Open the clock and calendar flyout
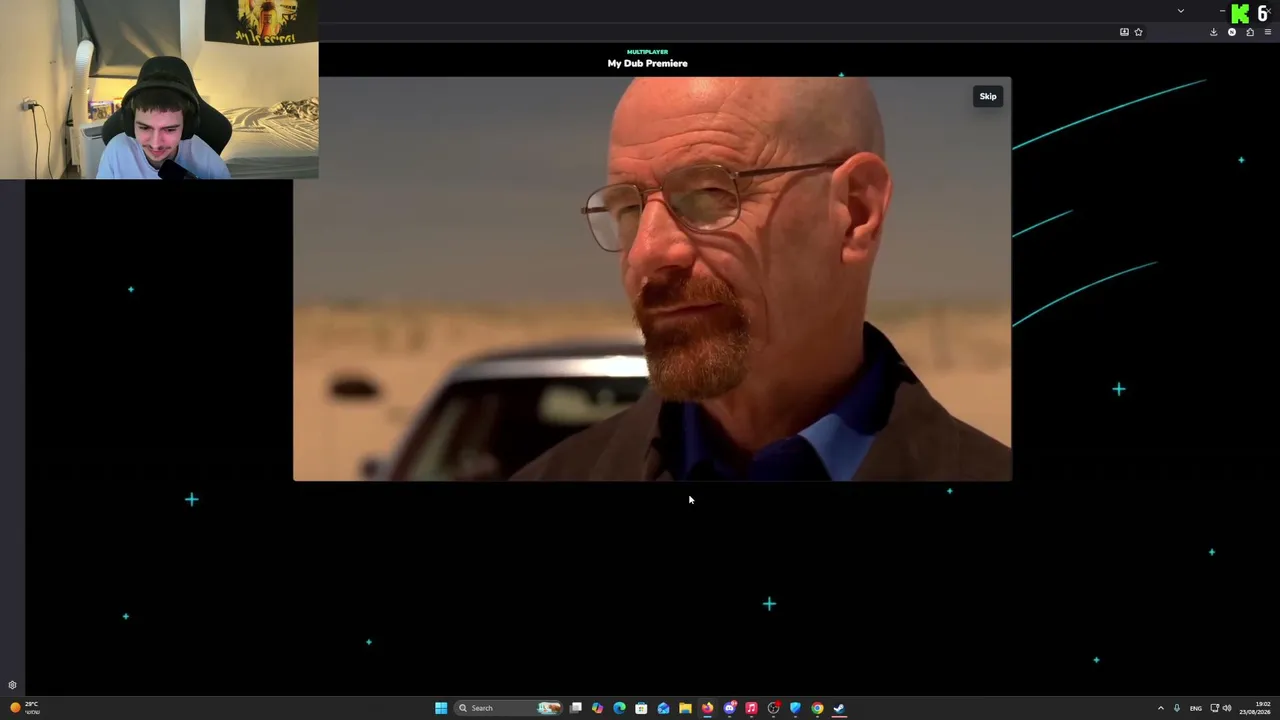1280x720 pixels. [x=1256, y=708]
